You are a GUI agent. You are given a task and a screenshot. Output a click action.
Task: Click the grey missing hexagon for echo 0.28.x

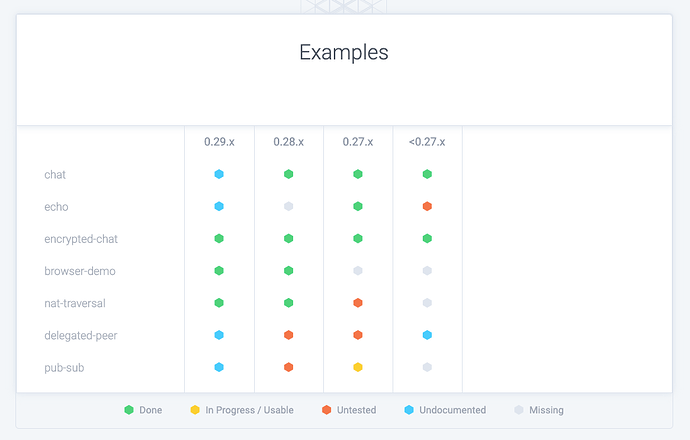click(289, 206)
